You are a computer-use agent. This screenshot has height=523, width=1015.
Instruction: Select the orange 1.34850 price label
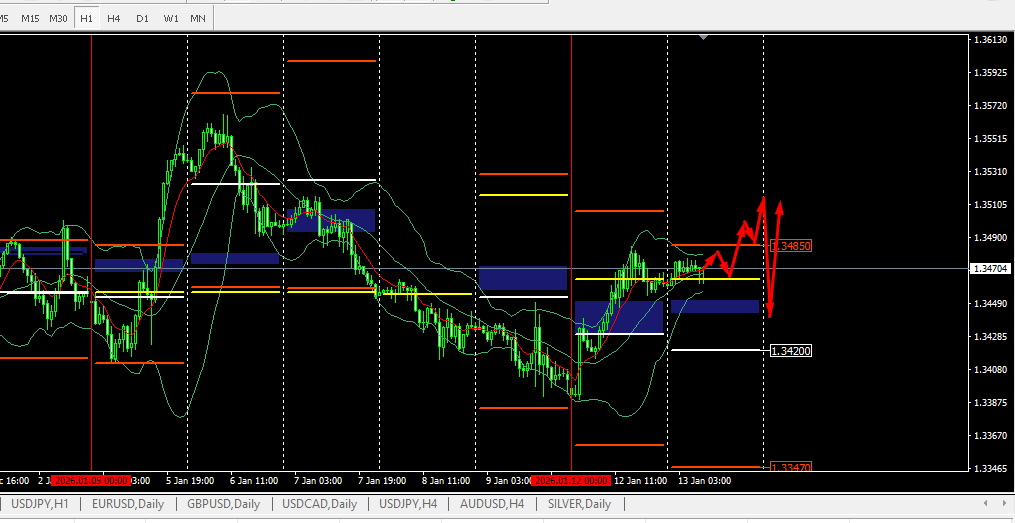click(790, 246)
